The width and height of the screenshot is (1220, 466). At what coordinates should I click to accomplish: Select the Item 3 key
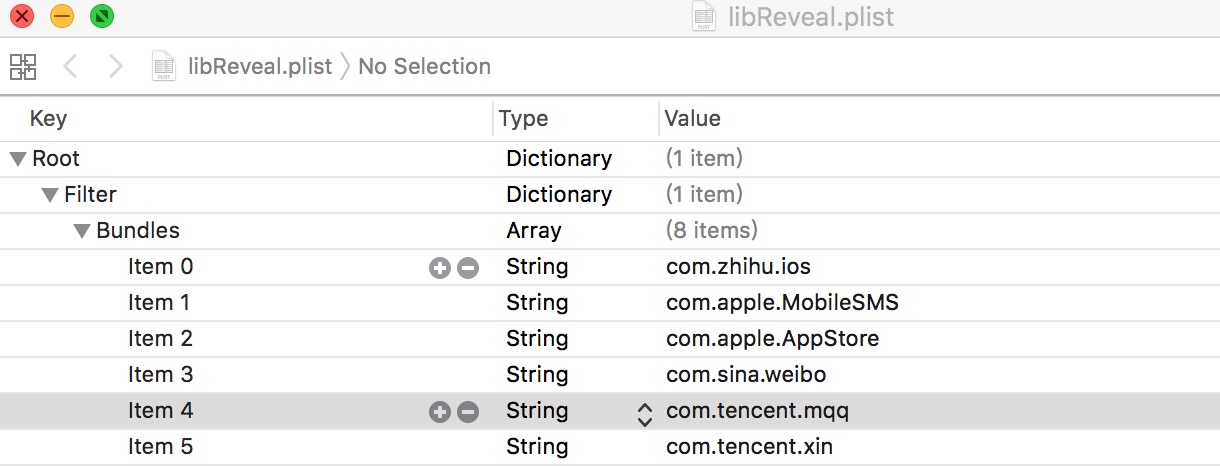(x=161, y=375)
